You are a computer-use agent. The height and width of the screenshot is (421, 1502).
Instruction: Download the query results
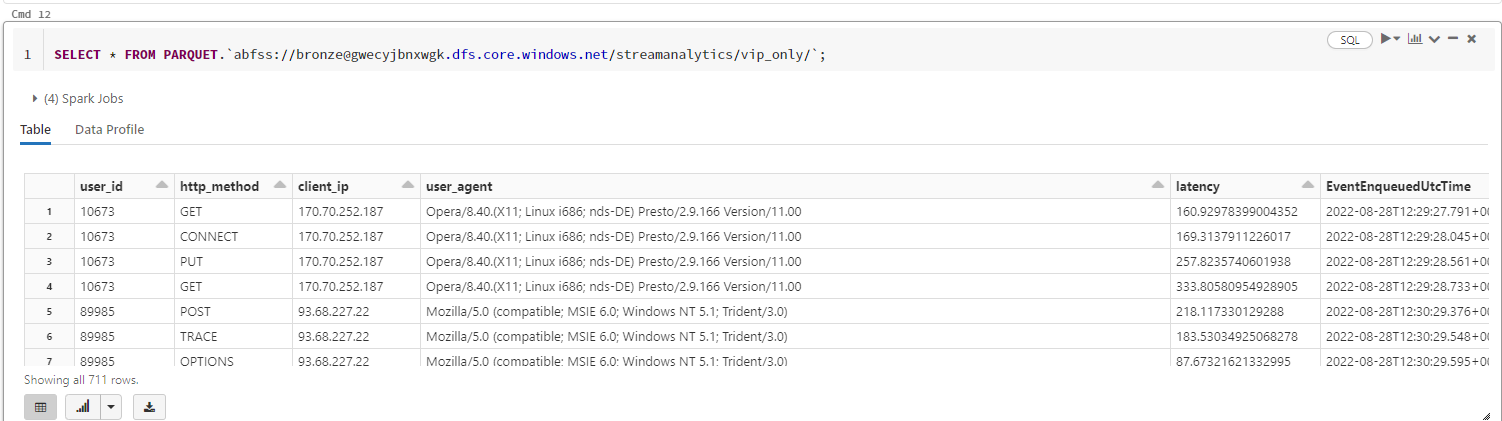[149, 407]
